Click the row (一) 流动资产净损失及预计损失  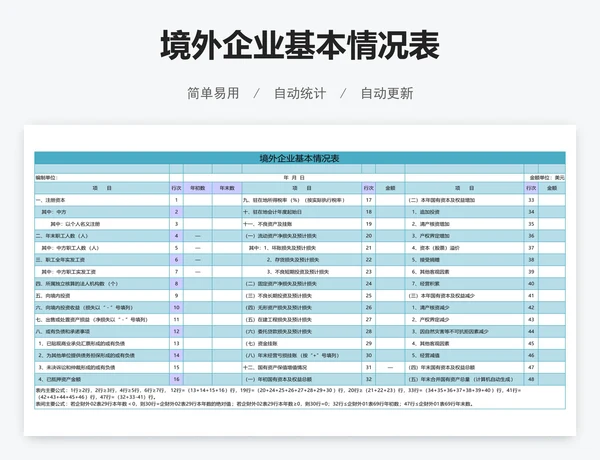[302, 236]
